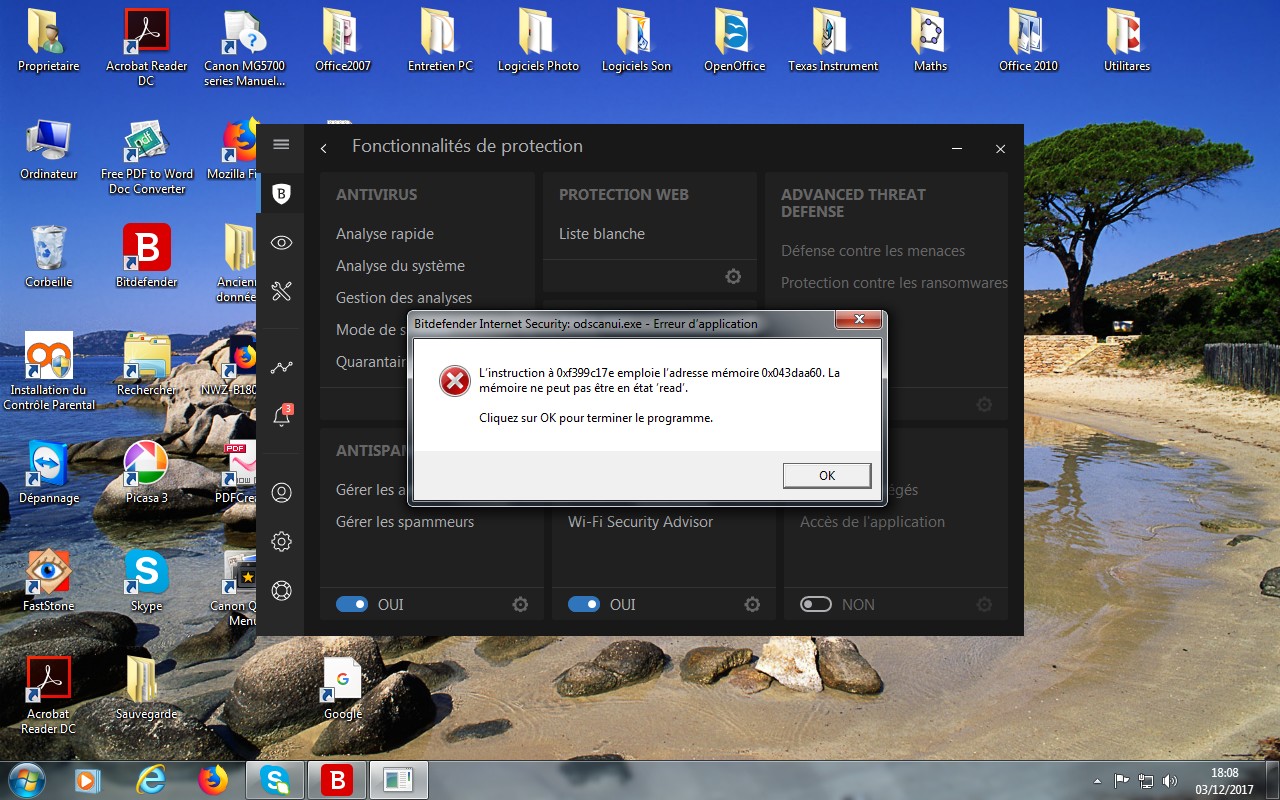Select the Bitdefender desktop shortcut
The image size is (1280, 800).
coord(147,257)
